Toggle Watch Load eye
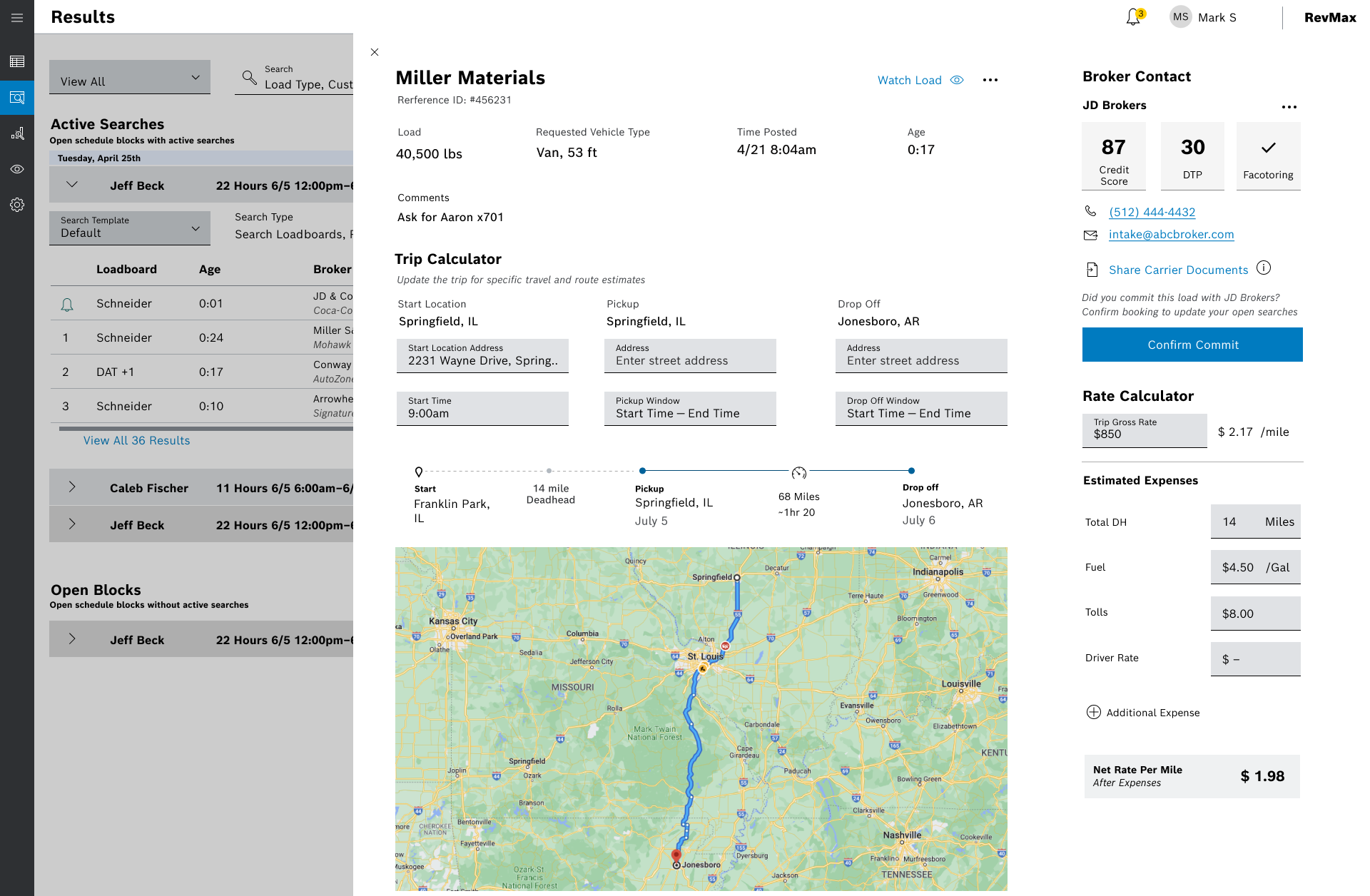The height and width of the screenshot is (896, 1370). [x=957, y=80]
